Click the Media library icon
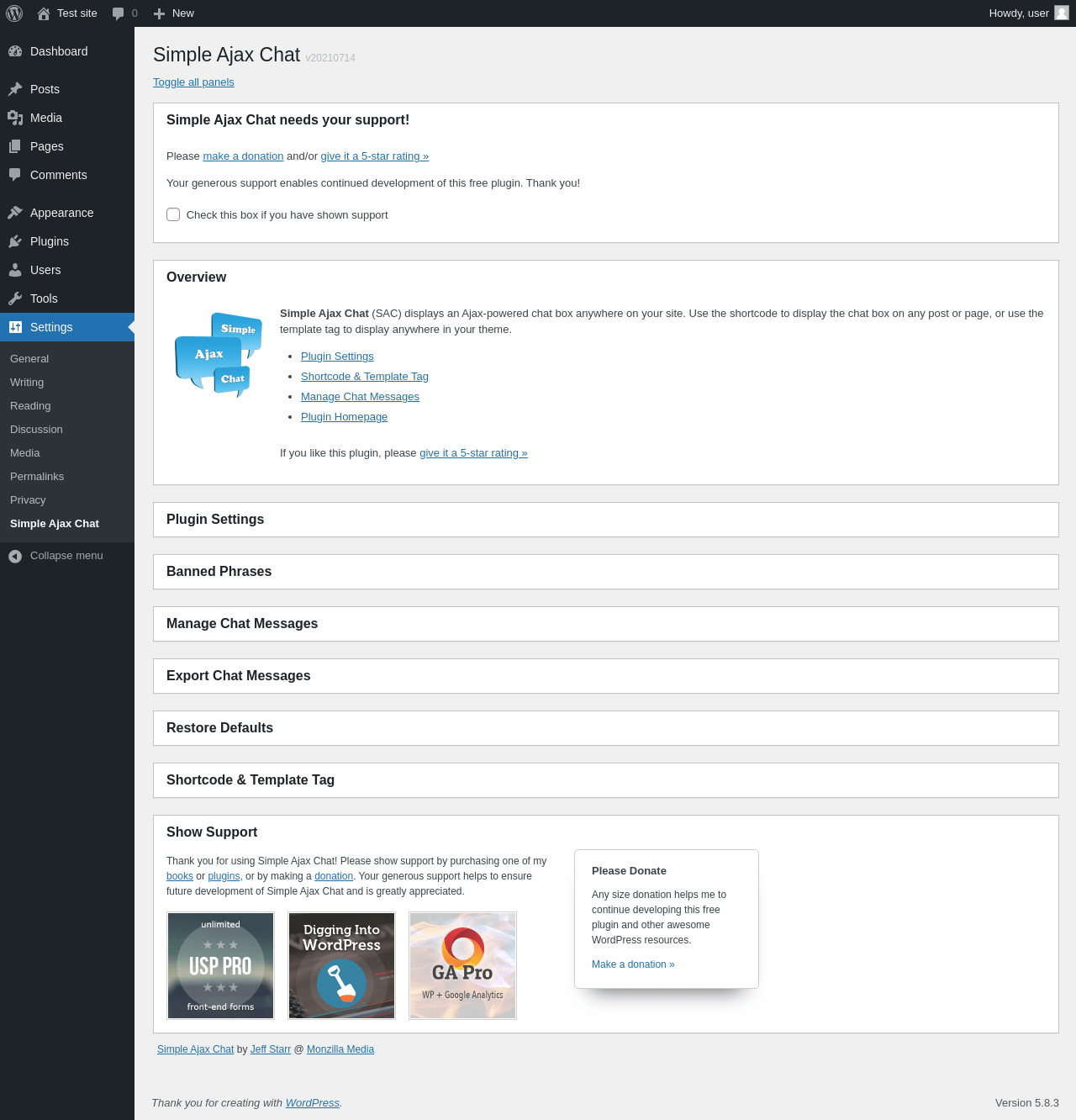 click(x=15, y=118)
